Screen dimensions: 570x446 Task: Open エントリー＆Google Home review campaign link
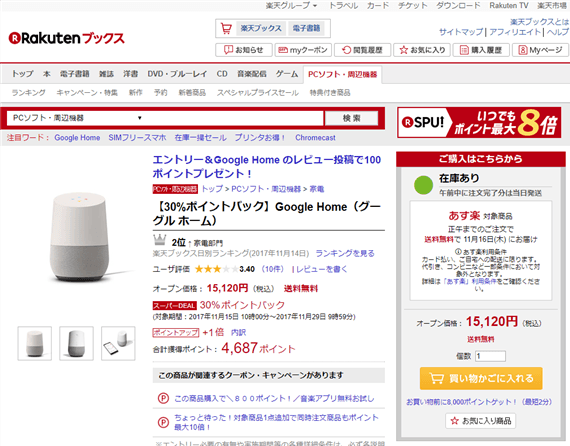tap(266, 166)
